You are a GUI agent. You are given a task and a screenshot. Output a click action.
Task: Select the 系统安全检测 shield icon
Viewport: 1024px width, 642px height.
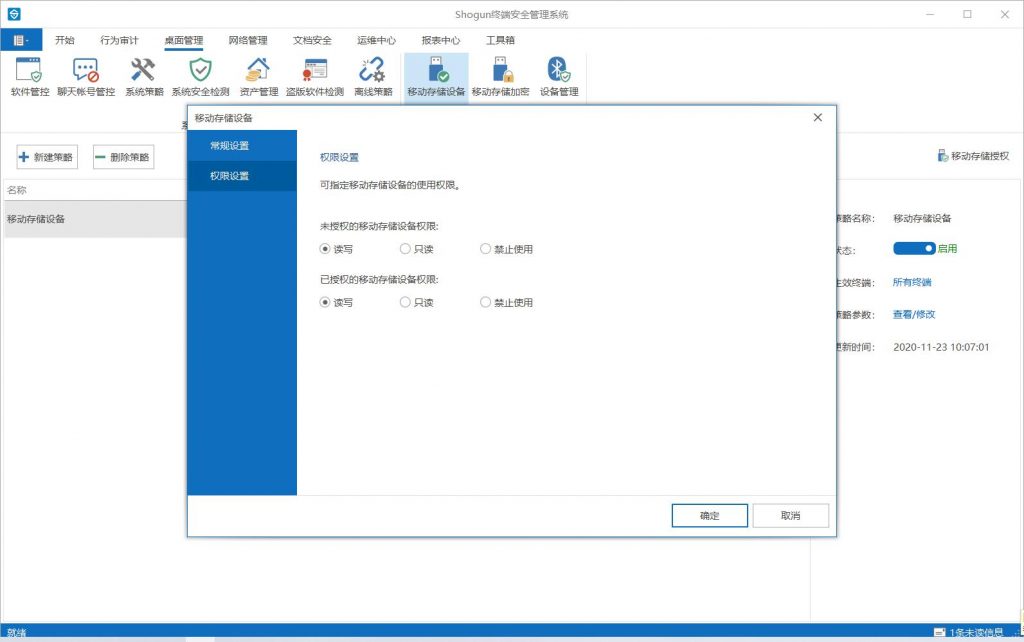coord(200,71)
